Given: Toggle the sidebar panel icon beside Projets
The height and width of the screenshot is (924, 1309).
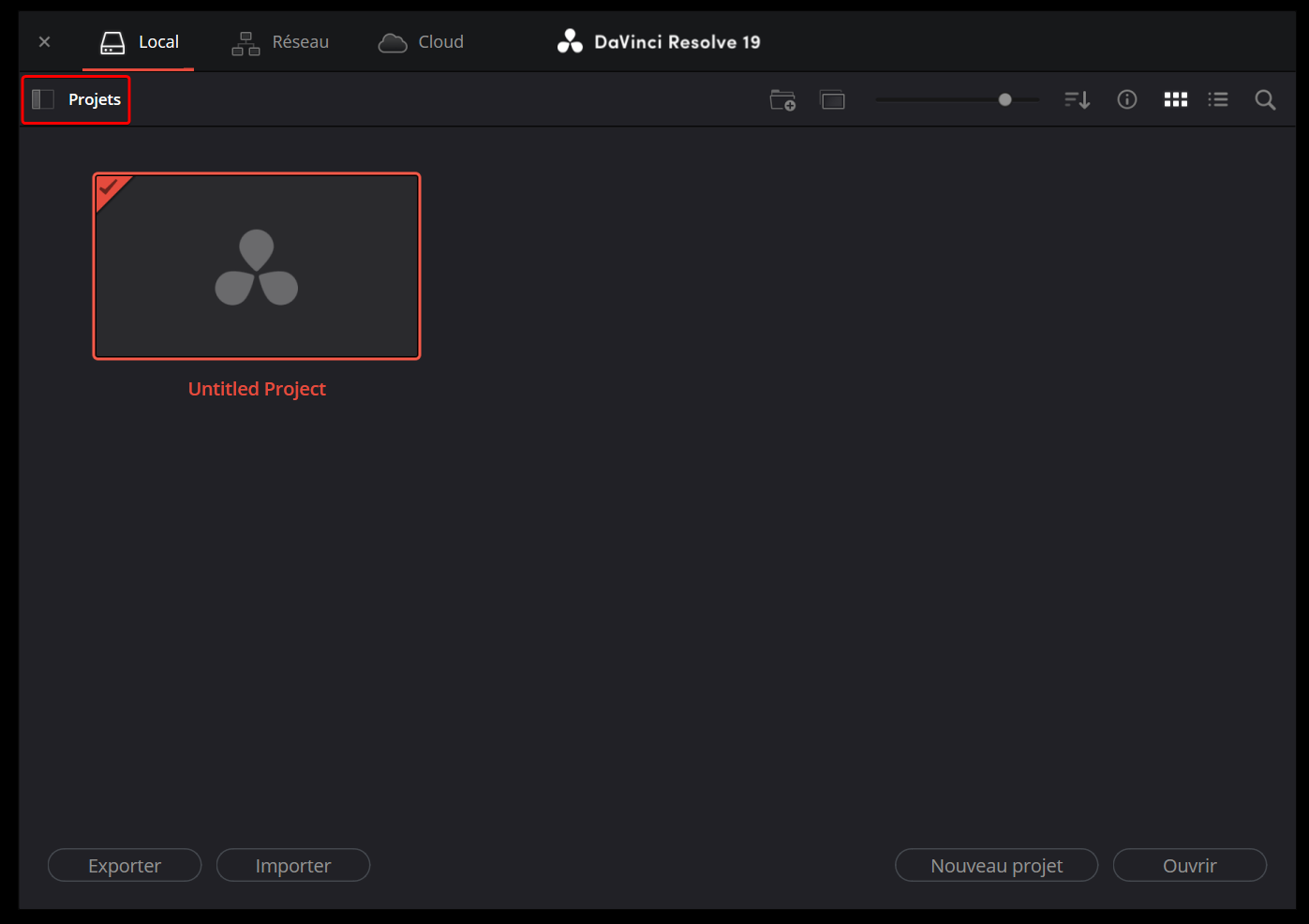Looking at the screenshot, I should (43, 99).
